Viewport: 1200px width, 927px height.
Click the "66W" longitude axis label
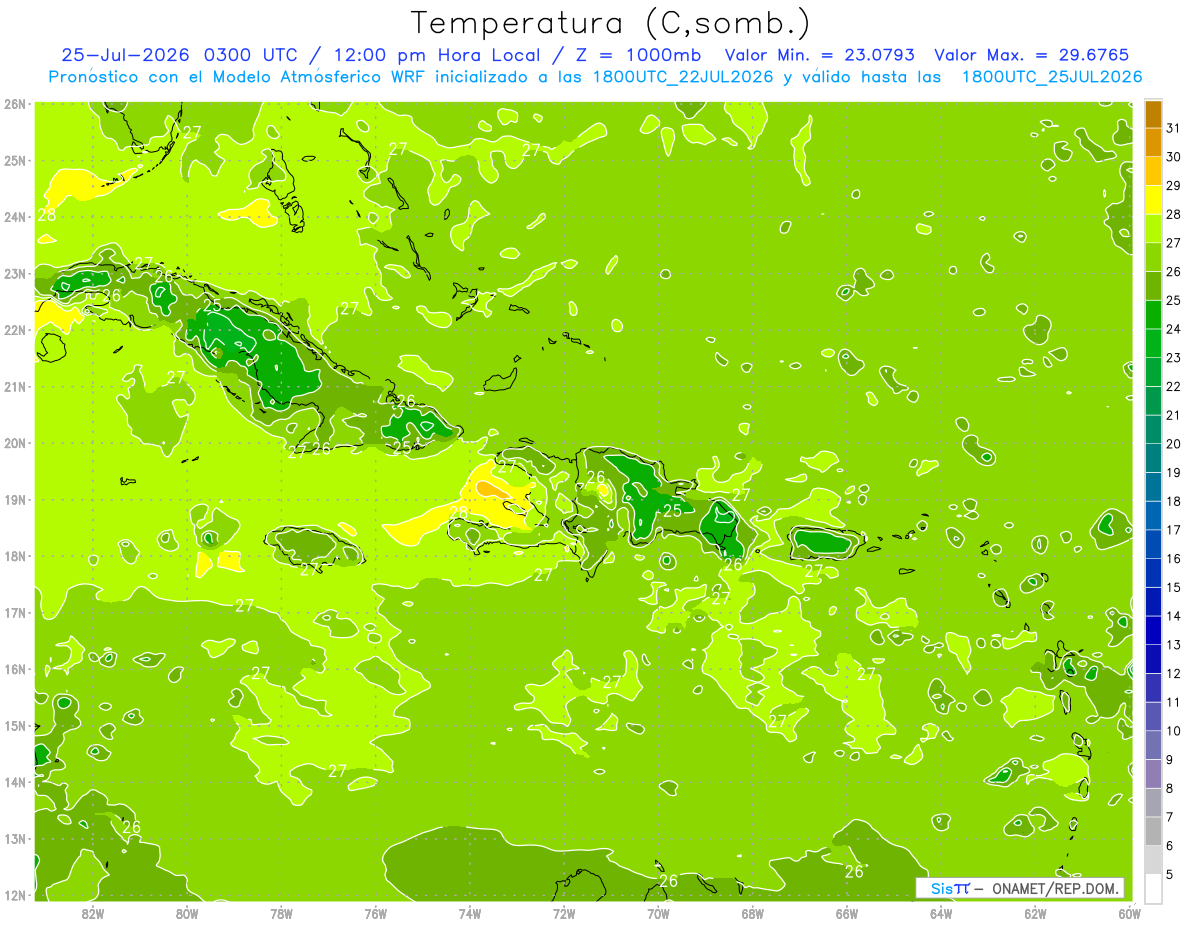tap(846, 913)
